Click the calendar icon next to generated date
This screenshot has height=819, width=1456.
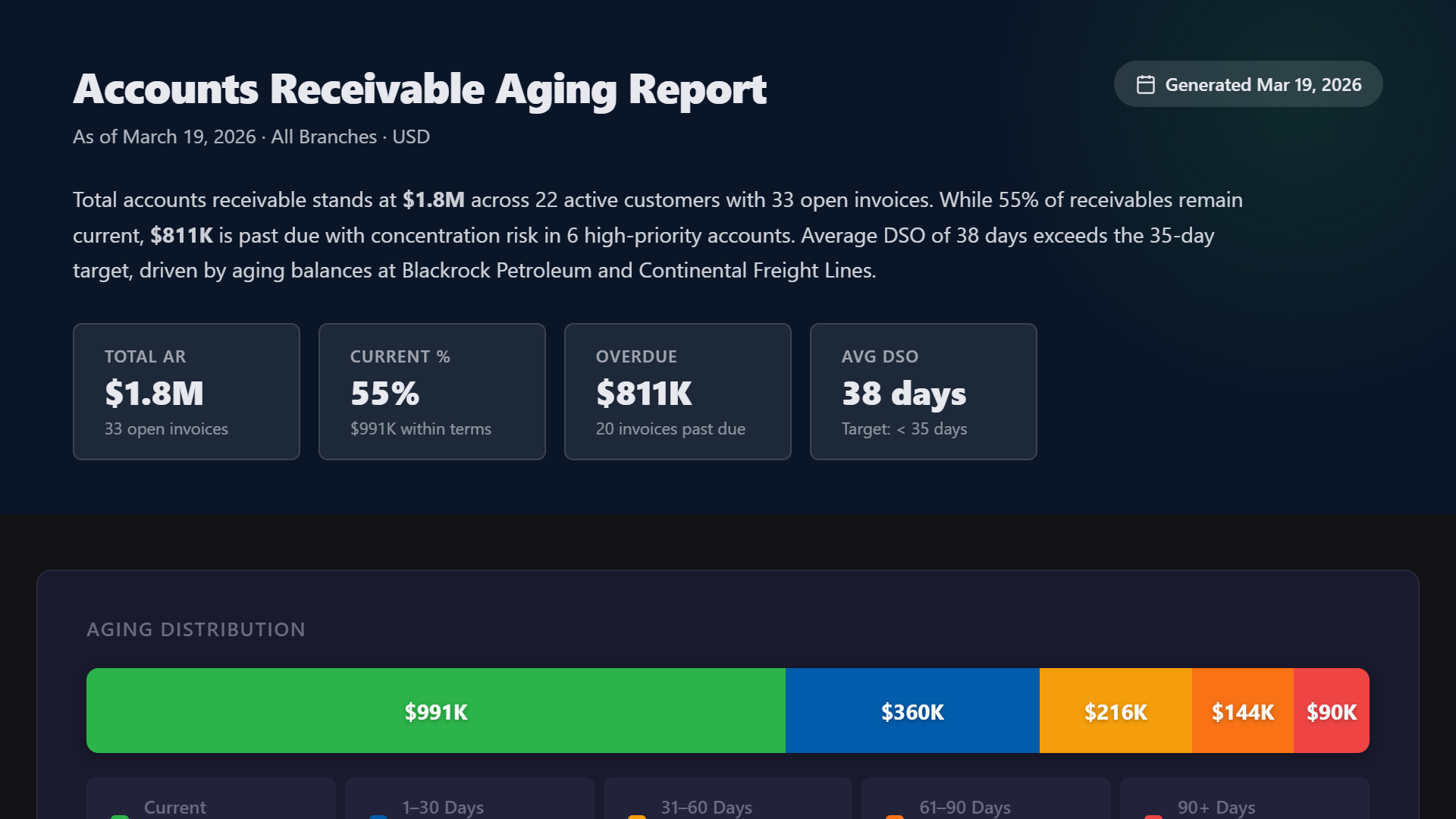click(1145, 84)
